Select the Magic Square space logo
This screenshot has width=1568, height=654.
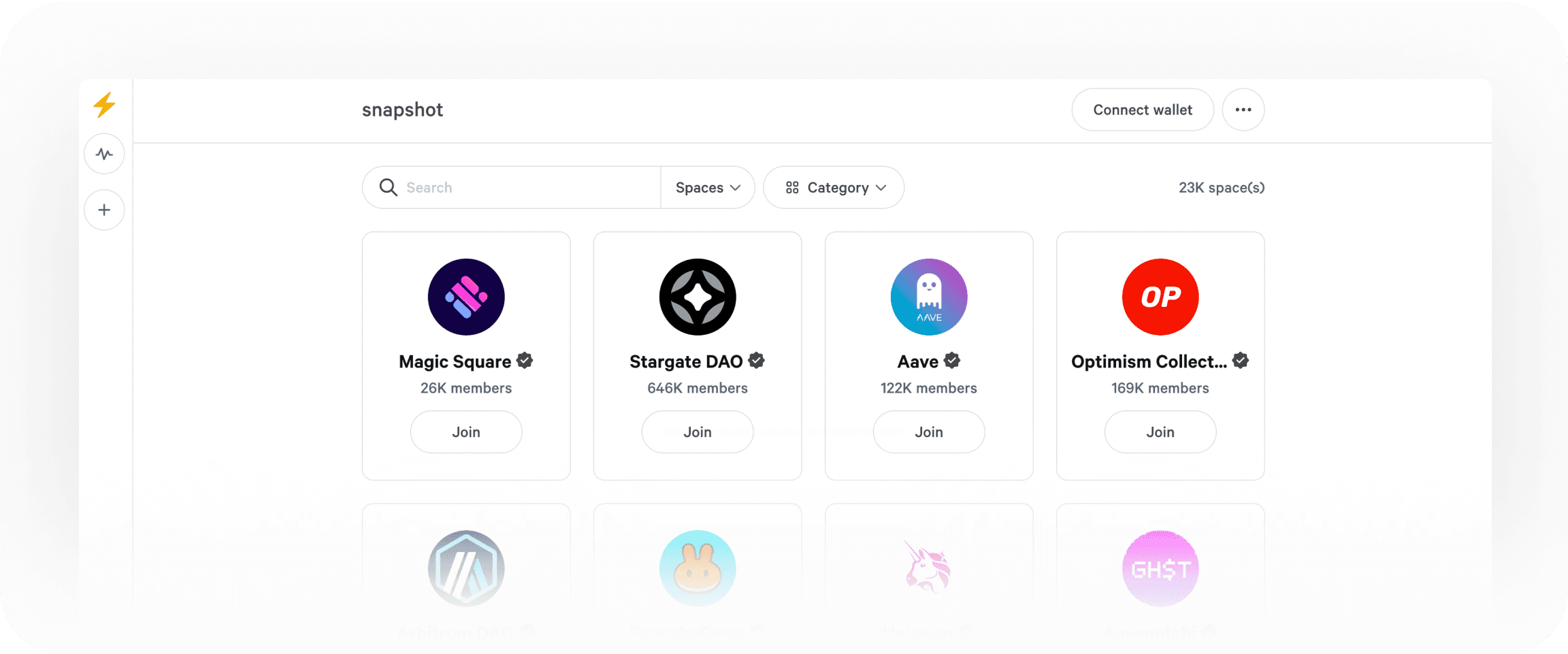tap(465, 297)
